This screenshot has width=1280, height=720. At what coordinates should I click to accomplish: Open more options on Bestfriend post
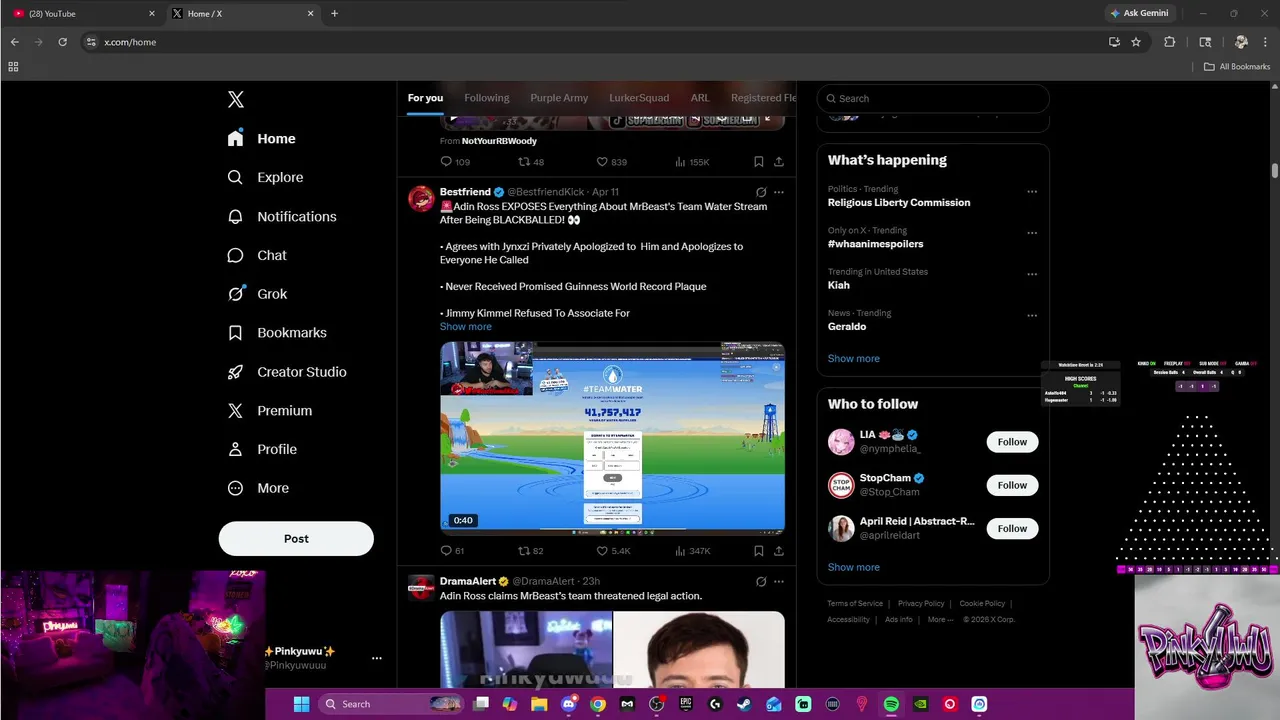click(x=779, y=192)
